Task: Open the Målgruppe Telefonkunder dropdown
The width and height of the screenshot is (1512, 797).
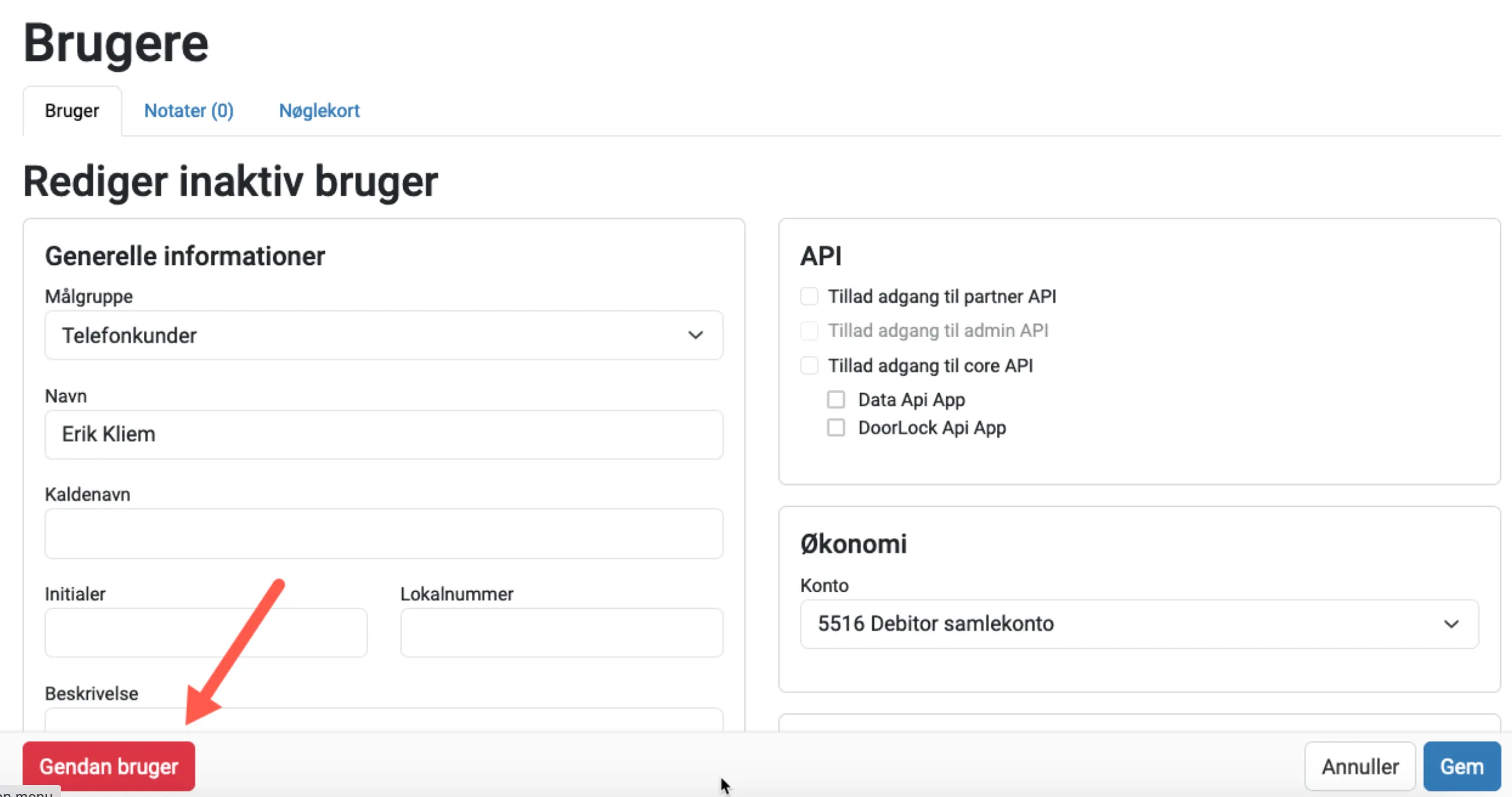Action: [383, 335]
